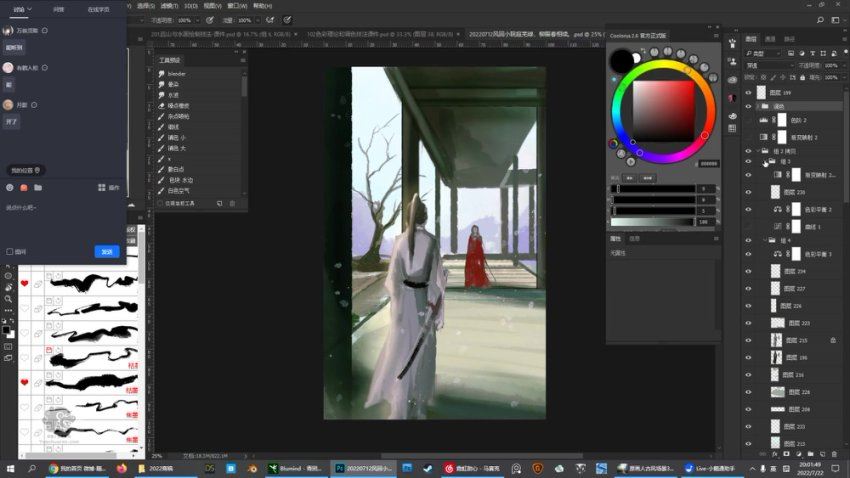Click the lock all icon in layers panel

pos(803,77)
